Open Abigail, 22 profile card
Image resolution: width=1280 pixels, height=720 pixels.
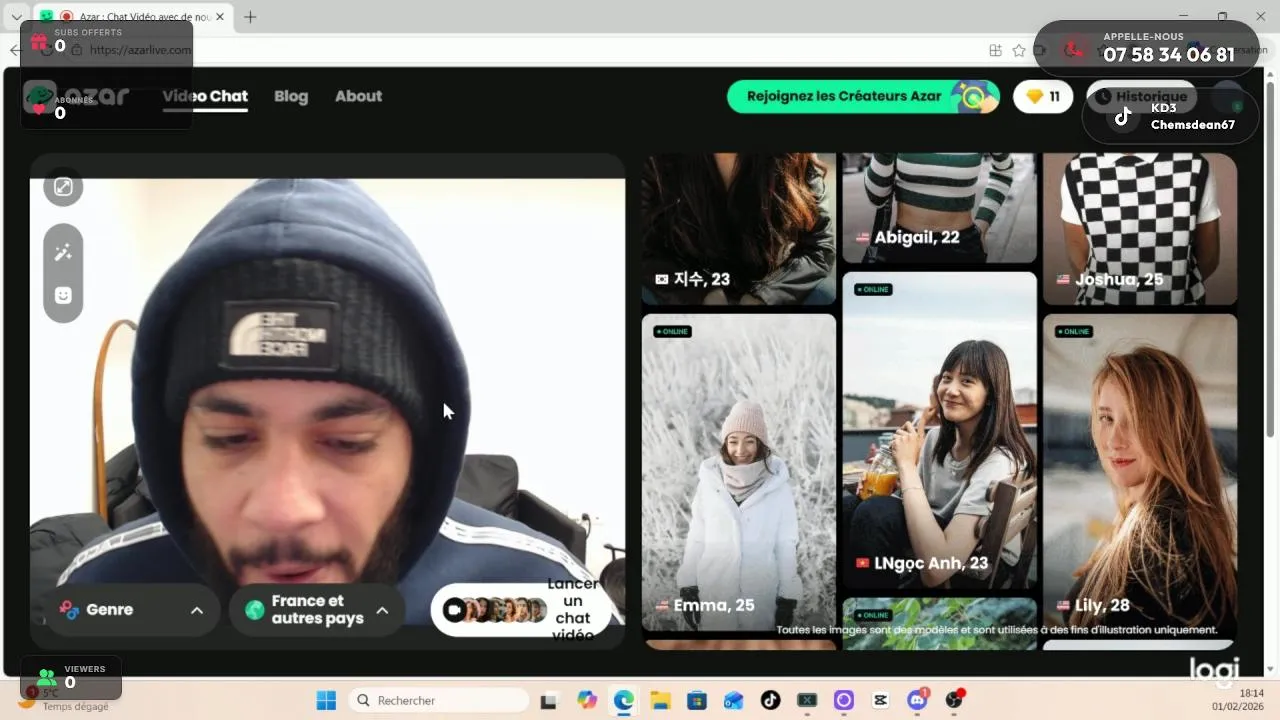939,208
